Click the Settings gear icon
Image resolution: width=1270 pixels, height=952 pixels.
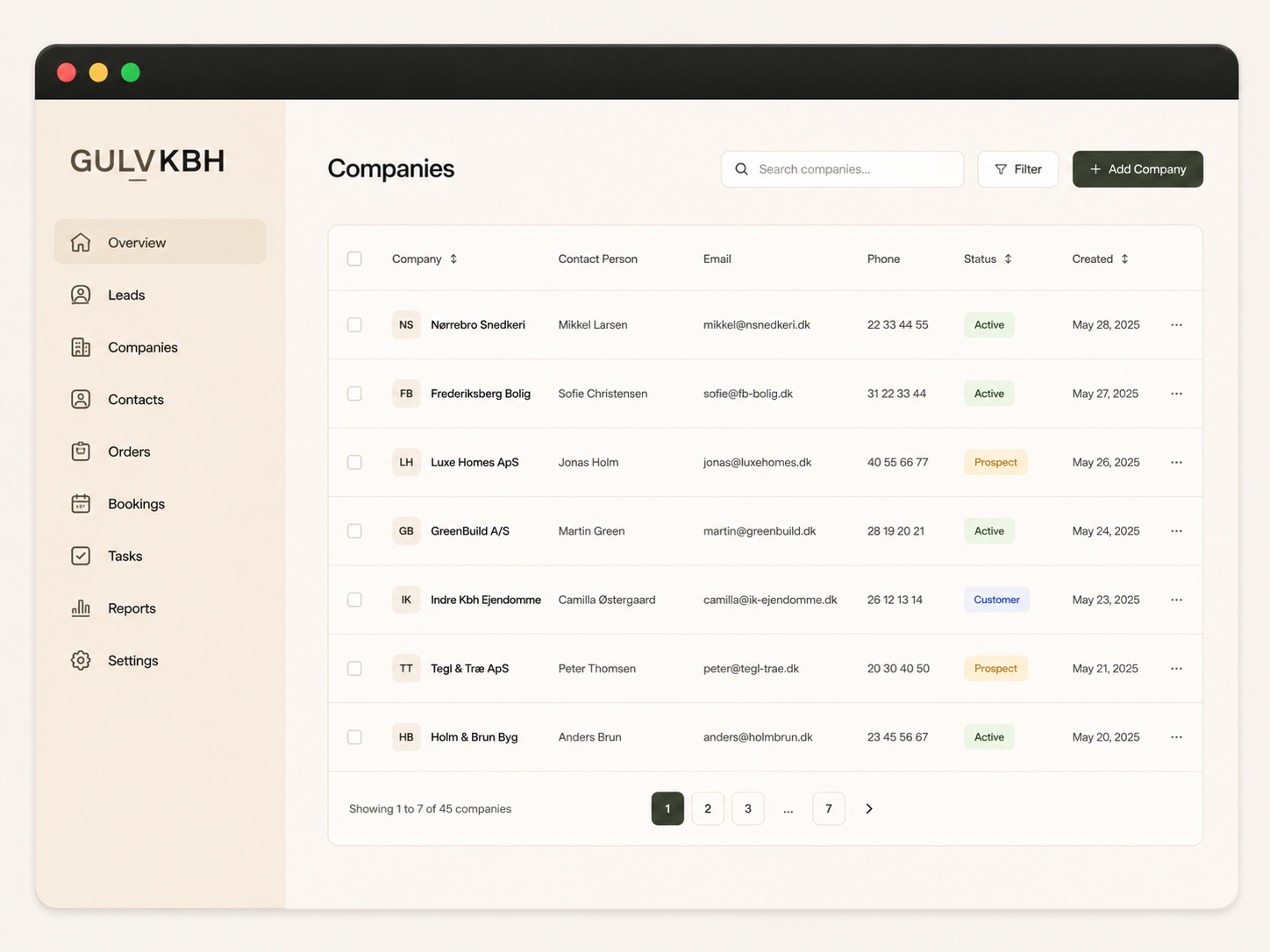point(81,660)
